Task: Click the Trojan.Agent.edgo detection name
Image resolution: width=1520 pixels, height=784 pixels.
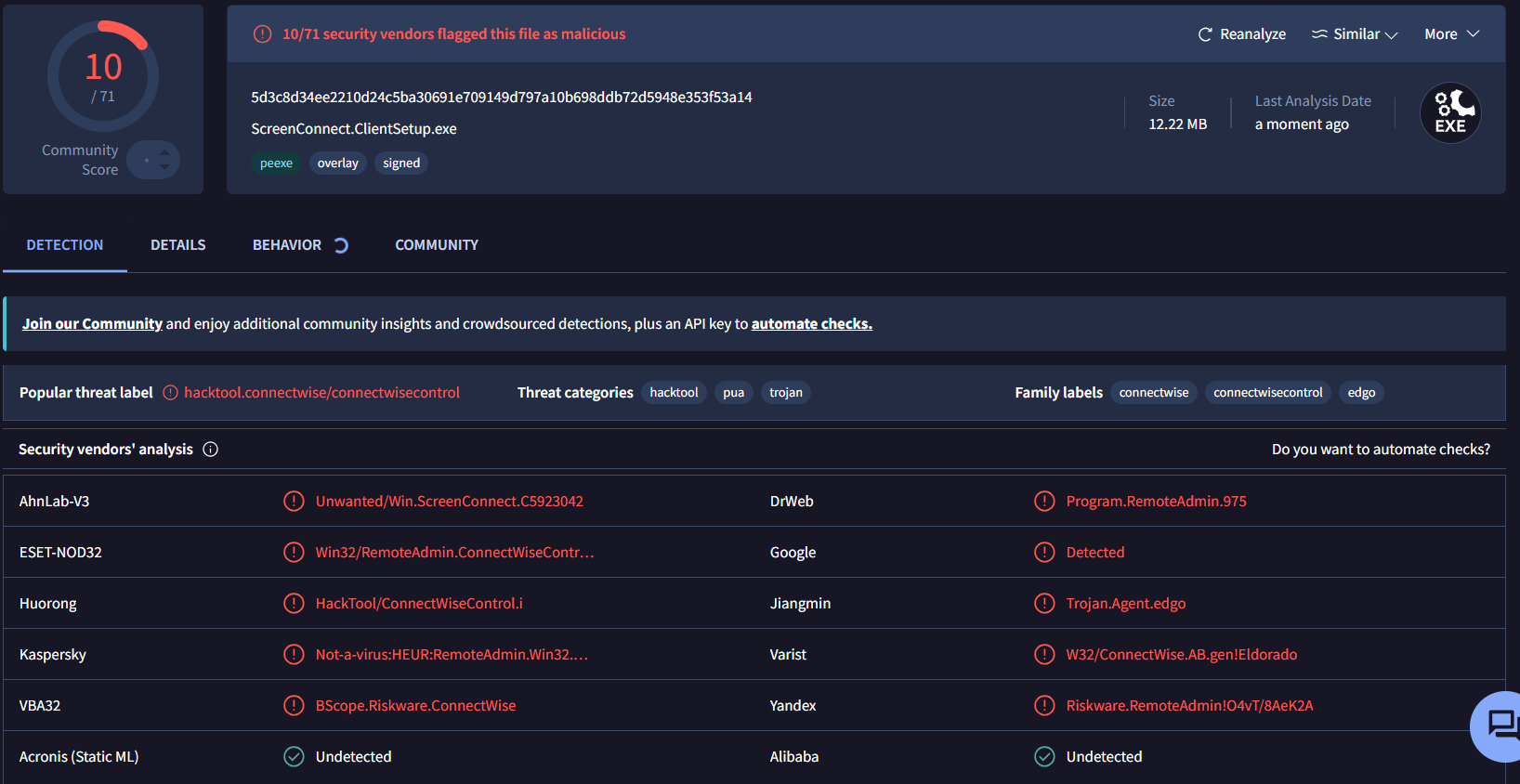Action: click(x=1126, y=604)
